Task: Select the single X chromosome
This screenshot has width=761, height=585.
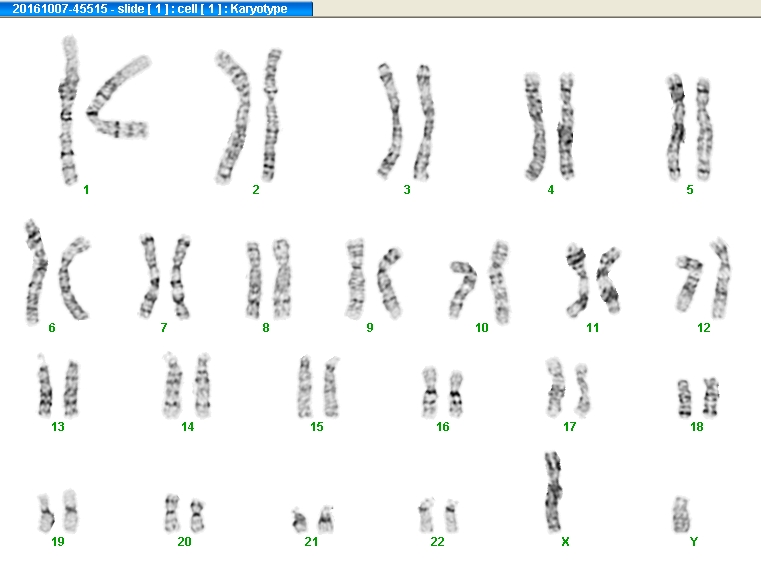Action: pyautogui.click(x=553, y=491)
